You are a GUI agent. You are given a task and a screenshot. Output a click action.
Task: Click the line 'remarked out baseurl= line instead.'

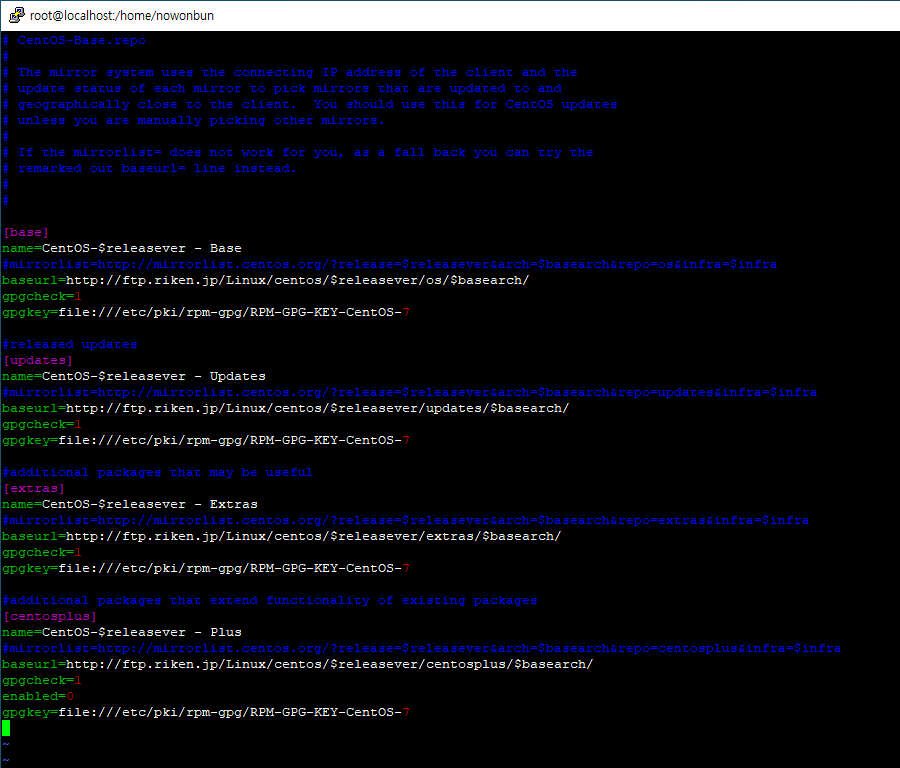point(149,169)
